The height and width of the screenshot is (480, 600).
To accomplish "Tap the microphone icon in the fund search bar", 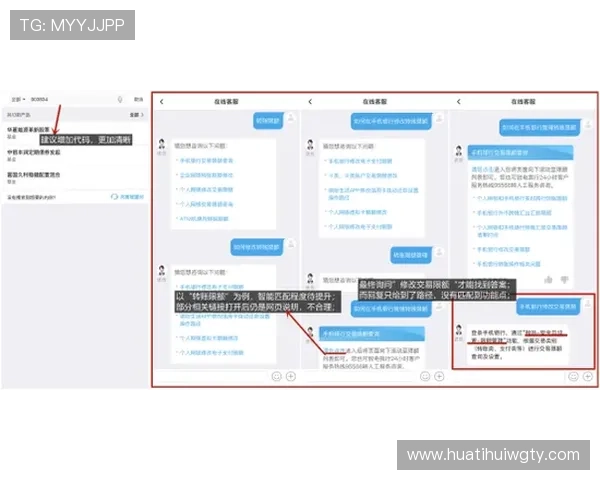I will point(120,100).
